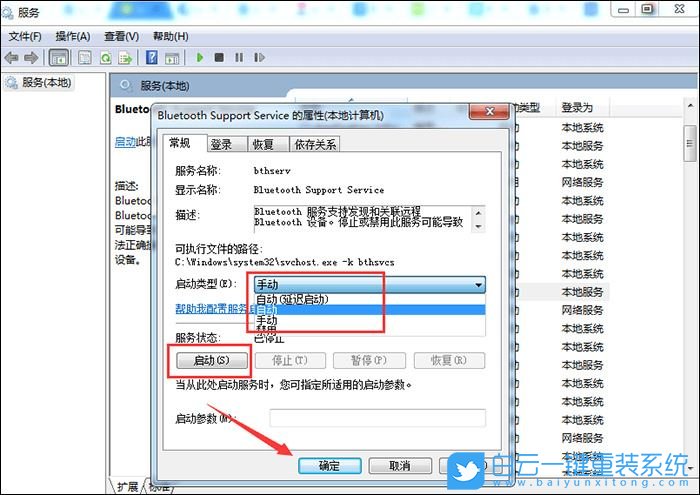
Task: Toggle the show/hide console tree icon
Action: point(59,58)
